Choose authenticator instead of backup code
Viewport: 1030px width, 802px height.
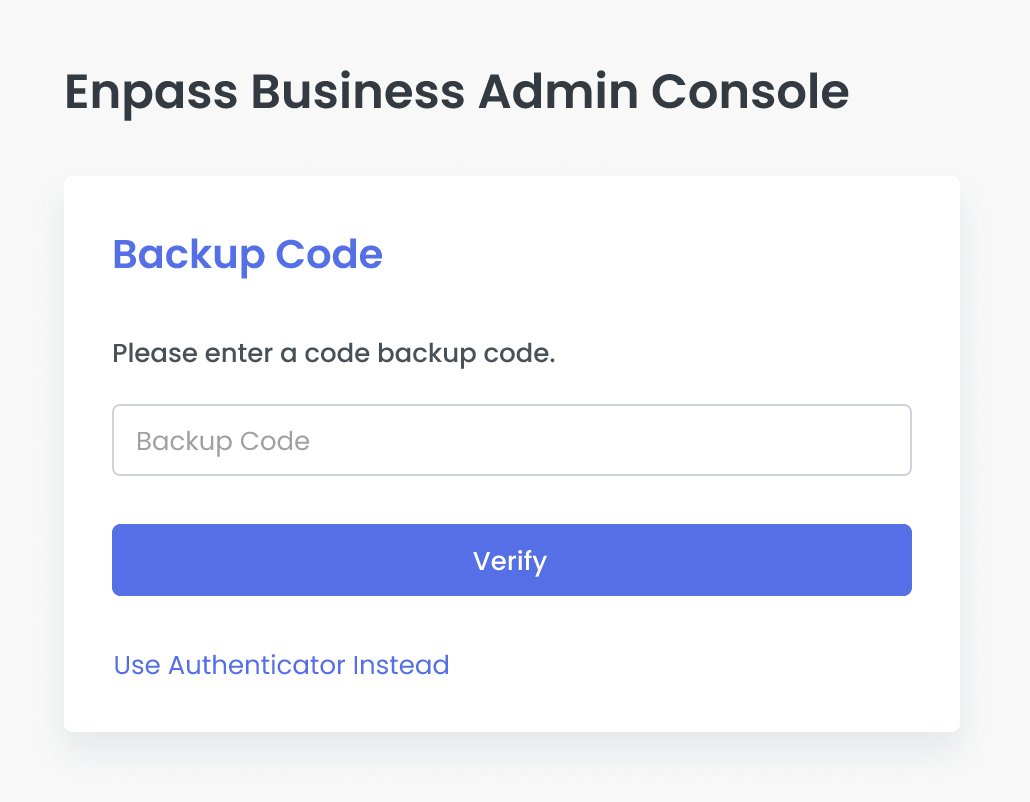click(x=281, y=665)
